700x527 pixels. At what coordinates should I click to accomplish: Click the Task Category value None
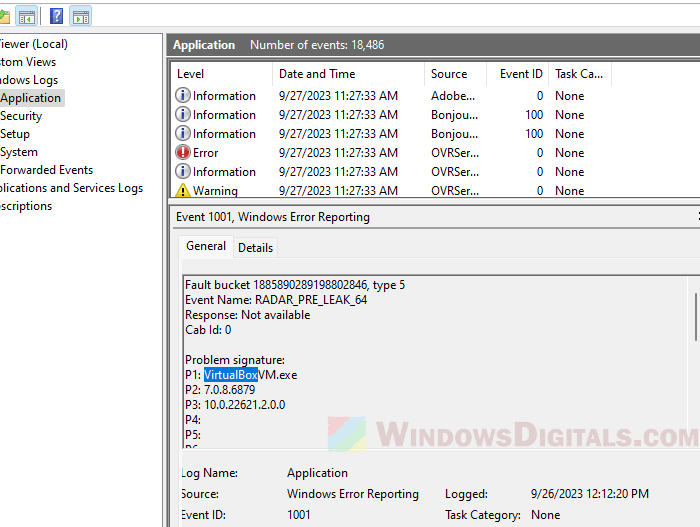546,514
